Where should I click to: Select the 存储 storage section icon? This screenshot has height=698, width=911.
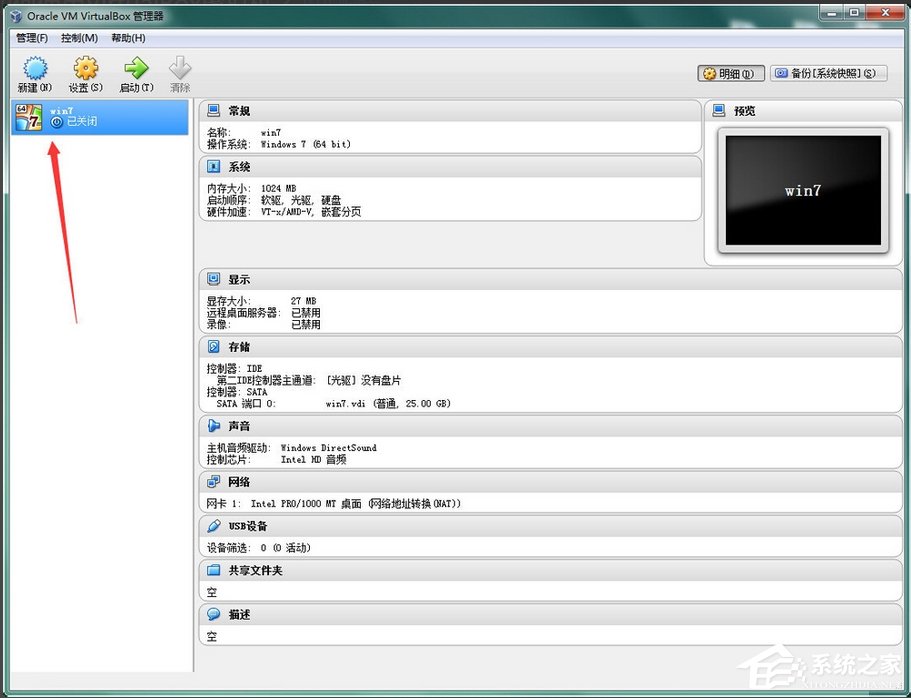coord(212,347)
